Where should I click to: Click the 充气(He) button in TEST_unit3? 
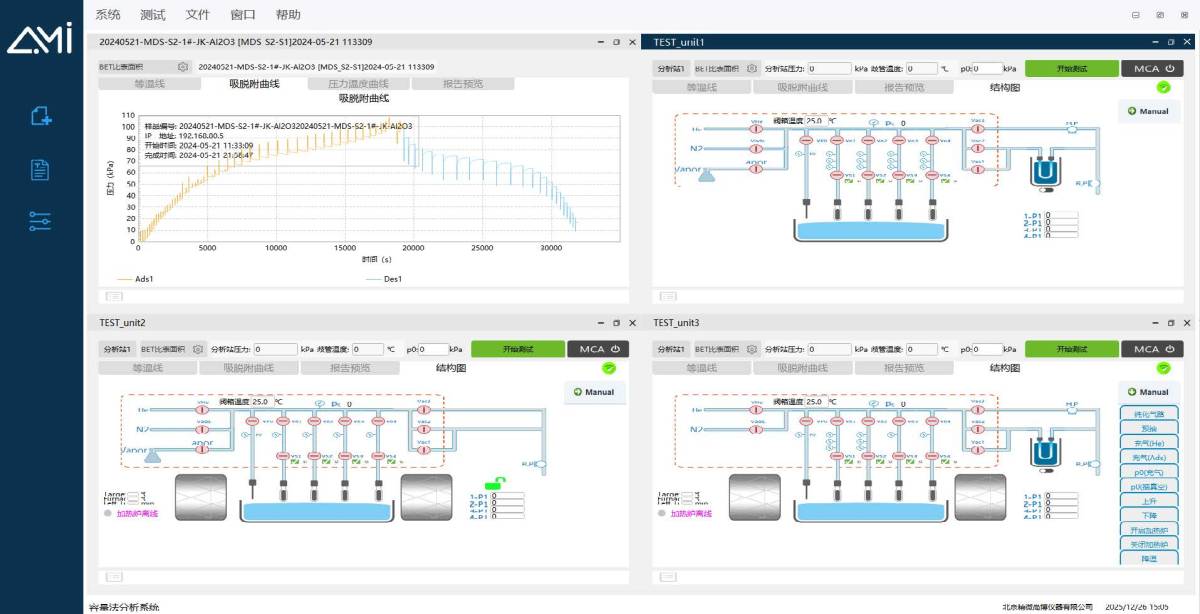point(1149,442)
